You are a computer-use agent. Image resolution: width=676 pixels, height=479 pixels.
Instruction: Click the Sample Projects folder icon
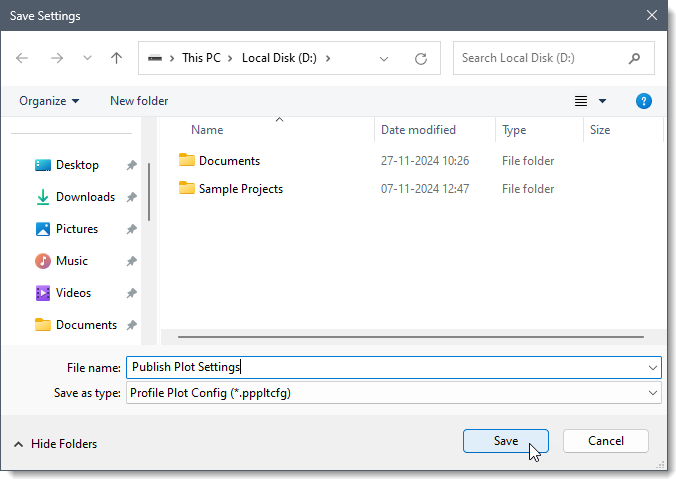pyautogui.click(x=187, y=188)
